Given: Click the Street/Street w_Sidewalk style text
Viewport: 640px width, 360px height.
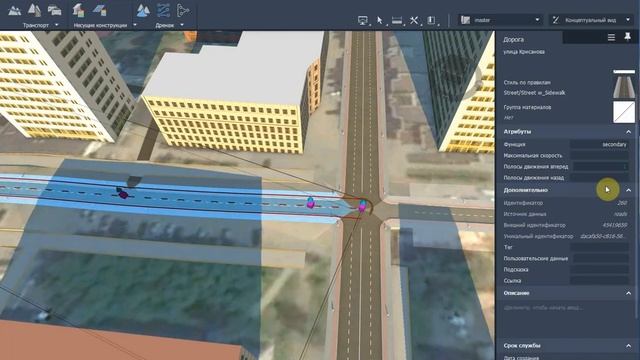Looking at the screenshot, I should (x=534, y=93).
